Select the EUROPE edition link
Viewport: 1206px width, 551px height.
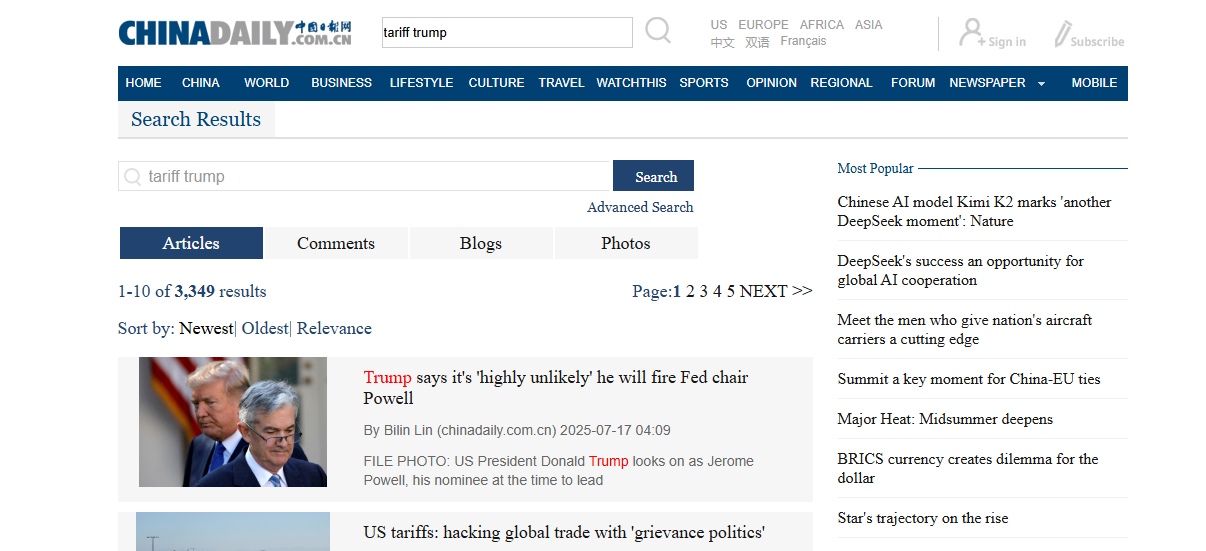(x=763, y=25)
